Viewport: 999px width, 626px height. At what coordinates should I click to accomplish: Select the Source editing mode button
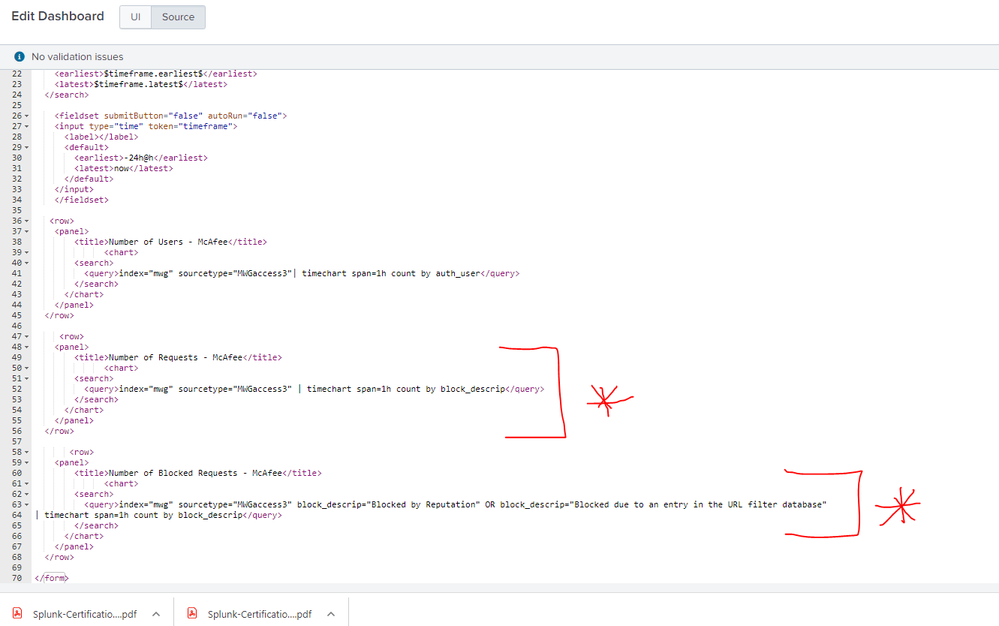coord(178,17)
